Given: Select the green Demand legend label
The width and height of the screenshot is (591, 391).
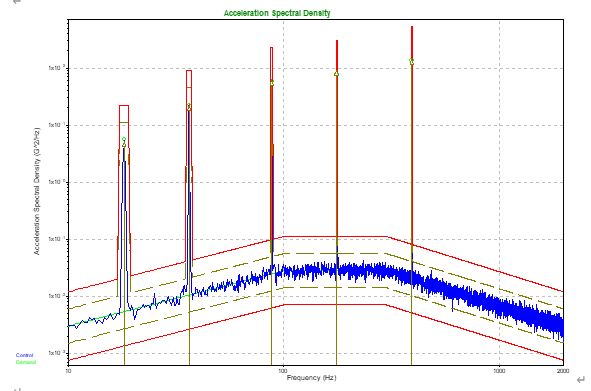Looking at the screenshot, I should [x=26, y=362].
